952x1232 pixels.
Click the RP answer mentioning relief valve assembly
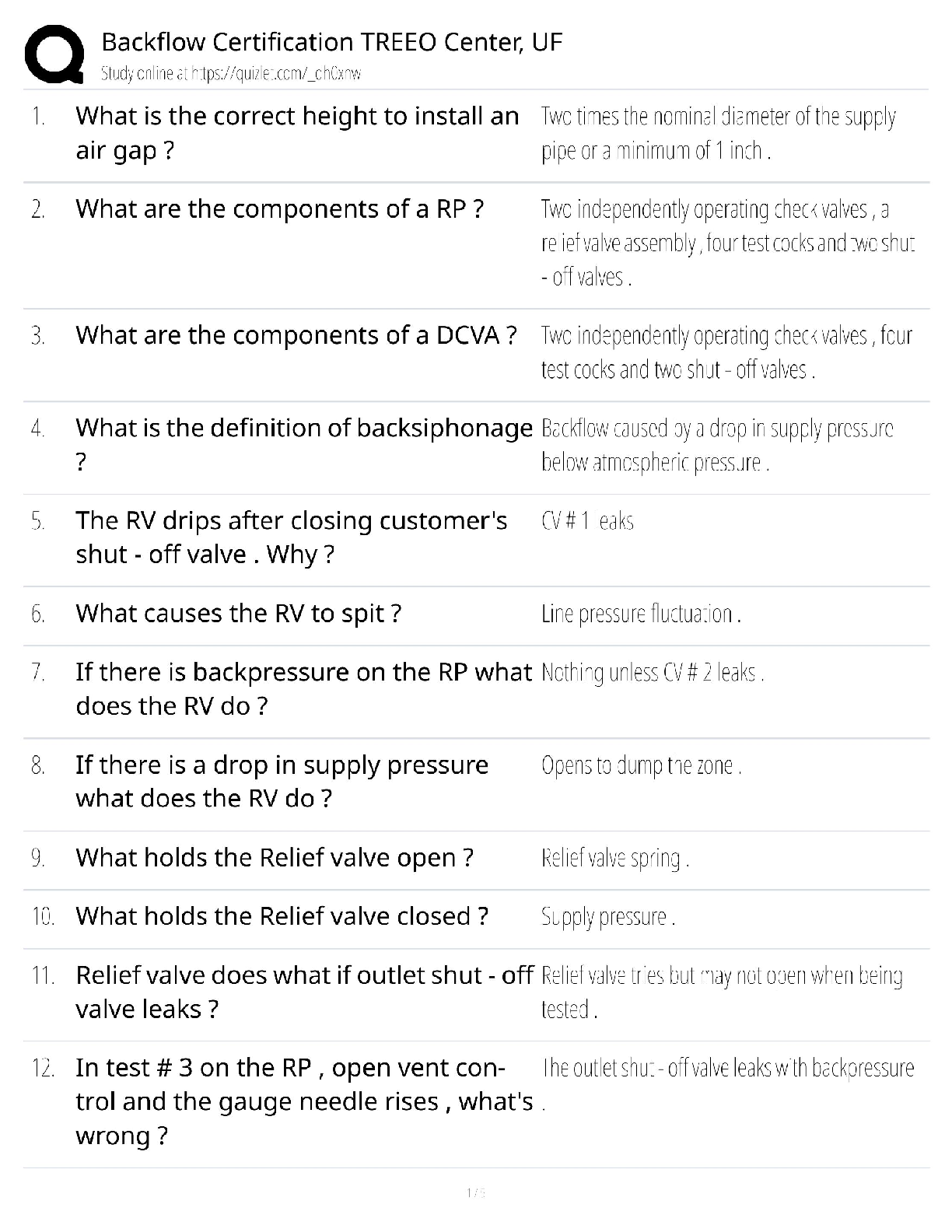[x=727, y=243]
